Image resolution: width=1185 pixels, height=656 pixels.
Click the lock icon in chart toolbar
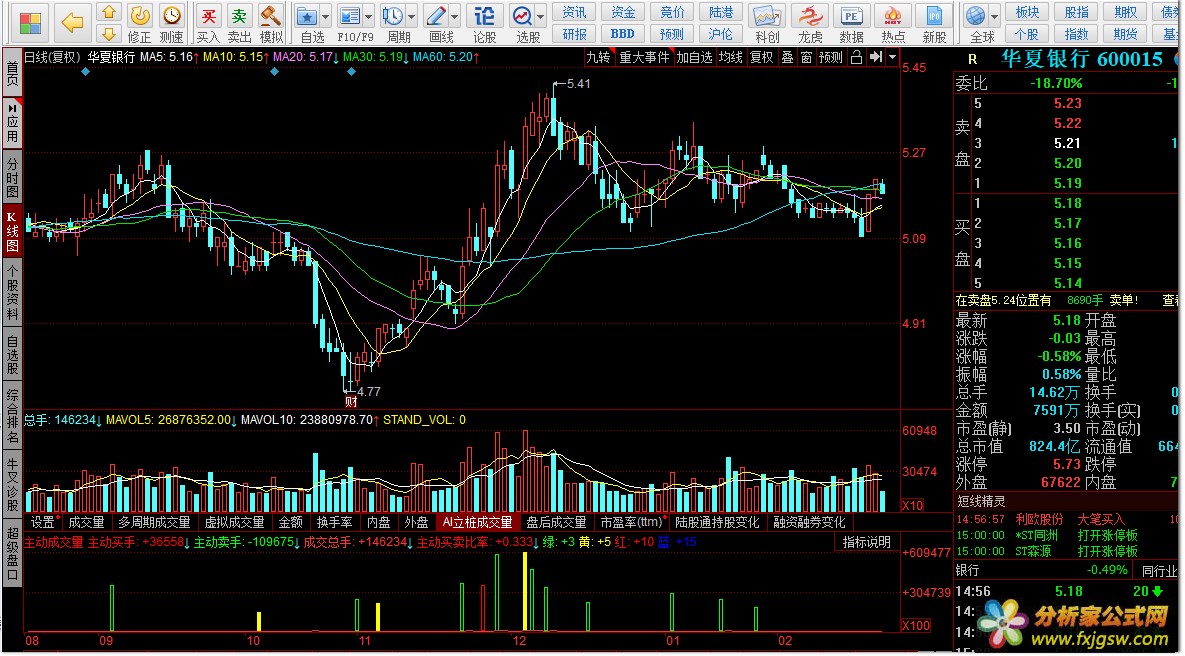coord(856,57)
